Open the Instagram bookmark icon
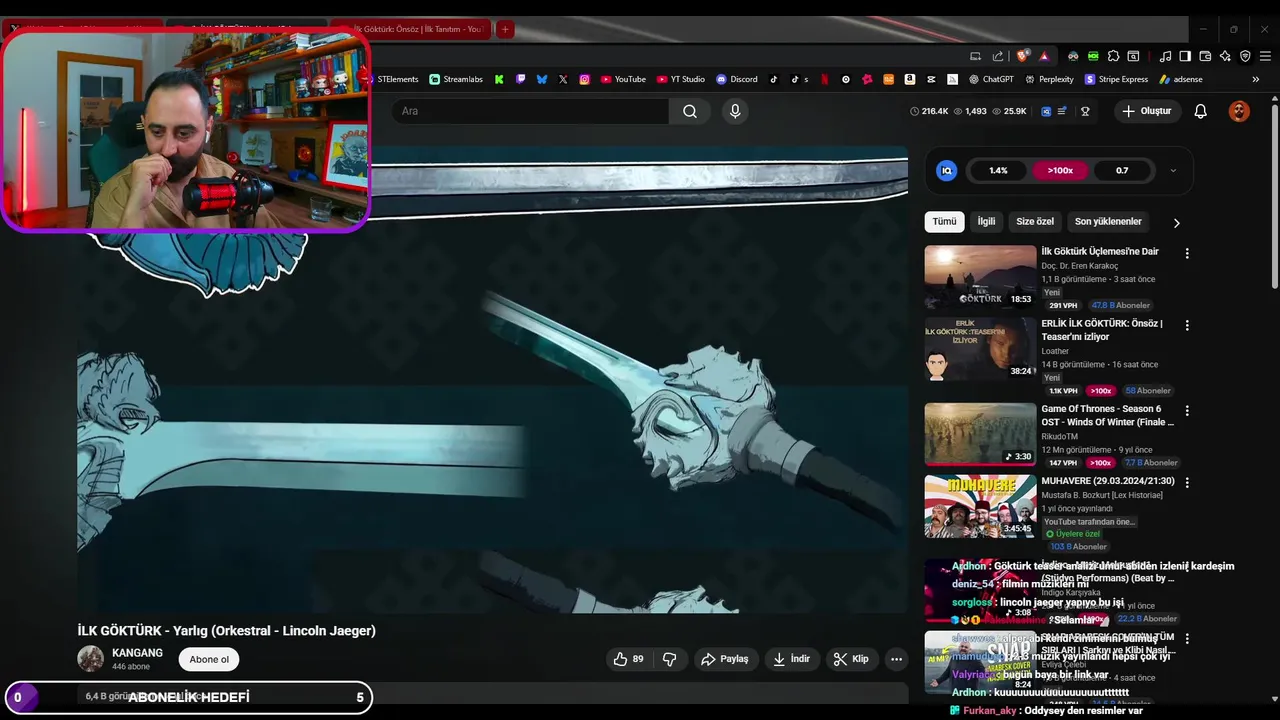The image size is (1280, 720). click(x=585, y=79)
